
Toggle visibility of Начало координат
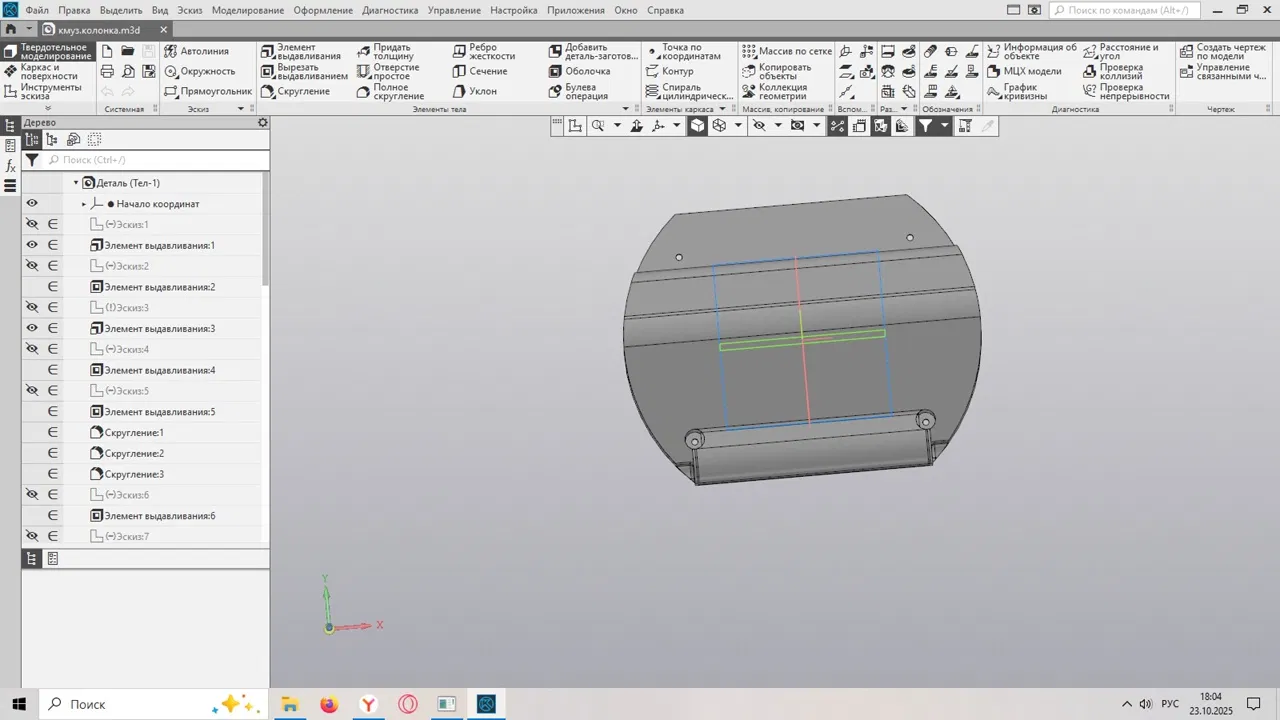pyautogui.click(x=32, y=204)
